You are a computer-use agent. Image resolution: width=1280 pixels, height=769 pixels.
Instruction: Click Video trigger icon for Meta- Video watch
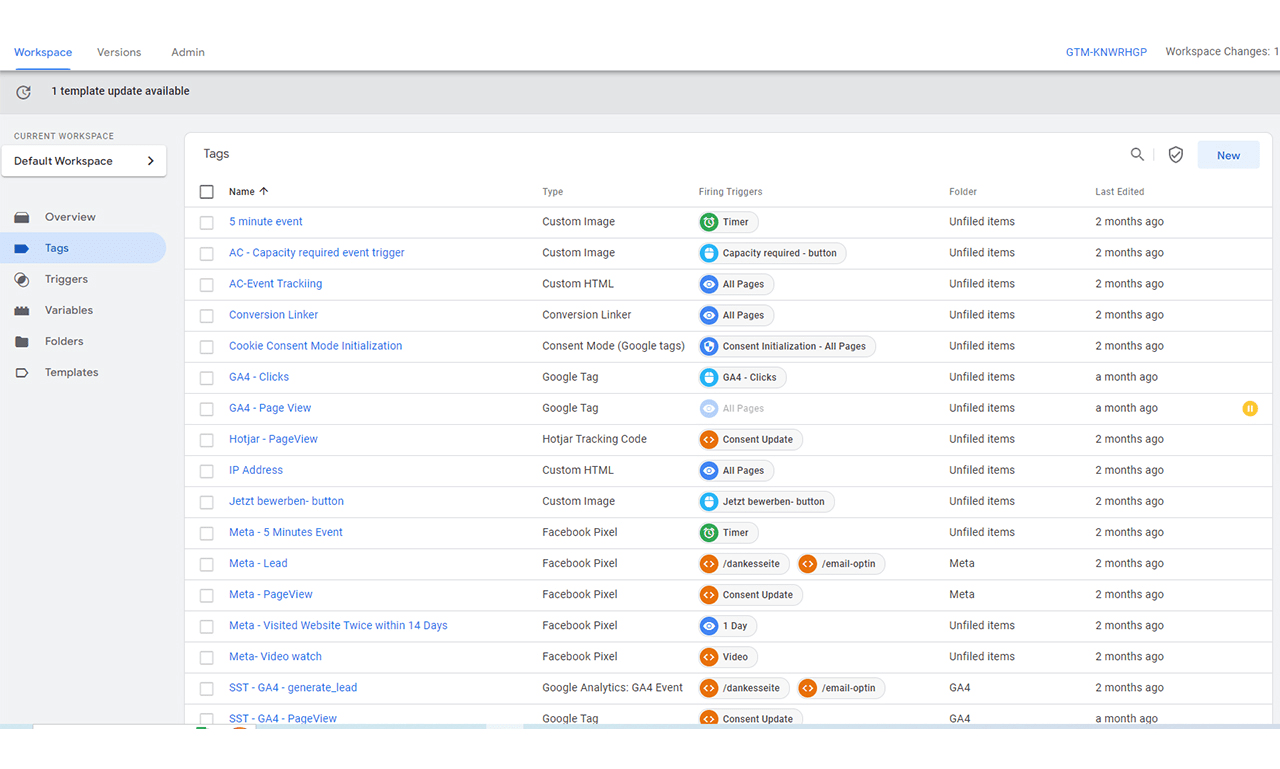(x=709, y=656)
